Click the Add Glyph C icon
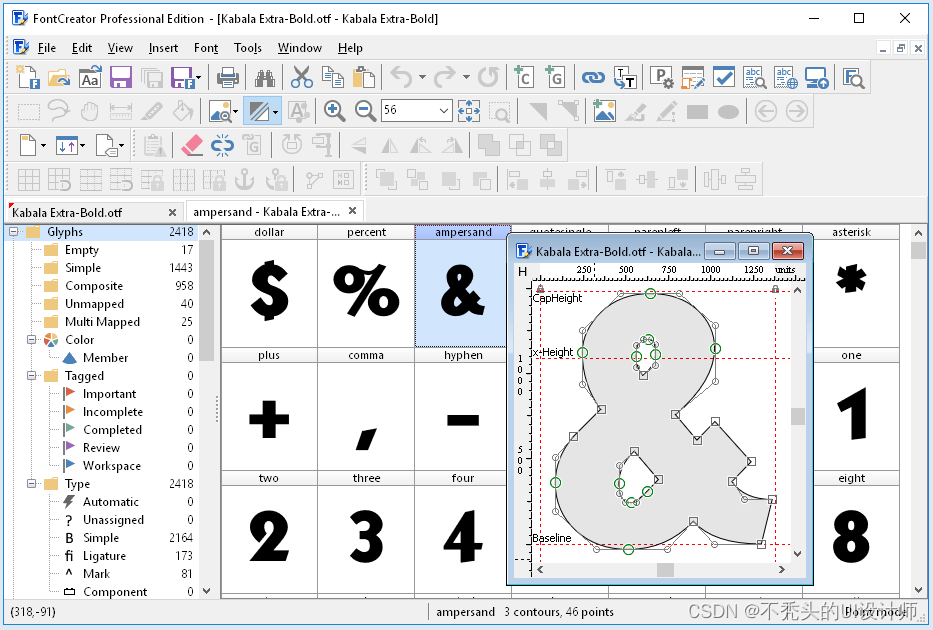Image resolution: width=933 pixels, height=630 pixels. point(524,77)
